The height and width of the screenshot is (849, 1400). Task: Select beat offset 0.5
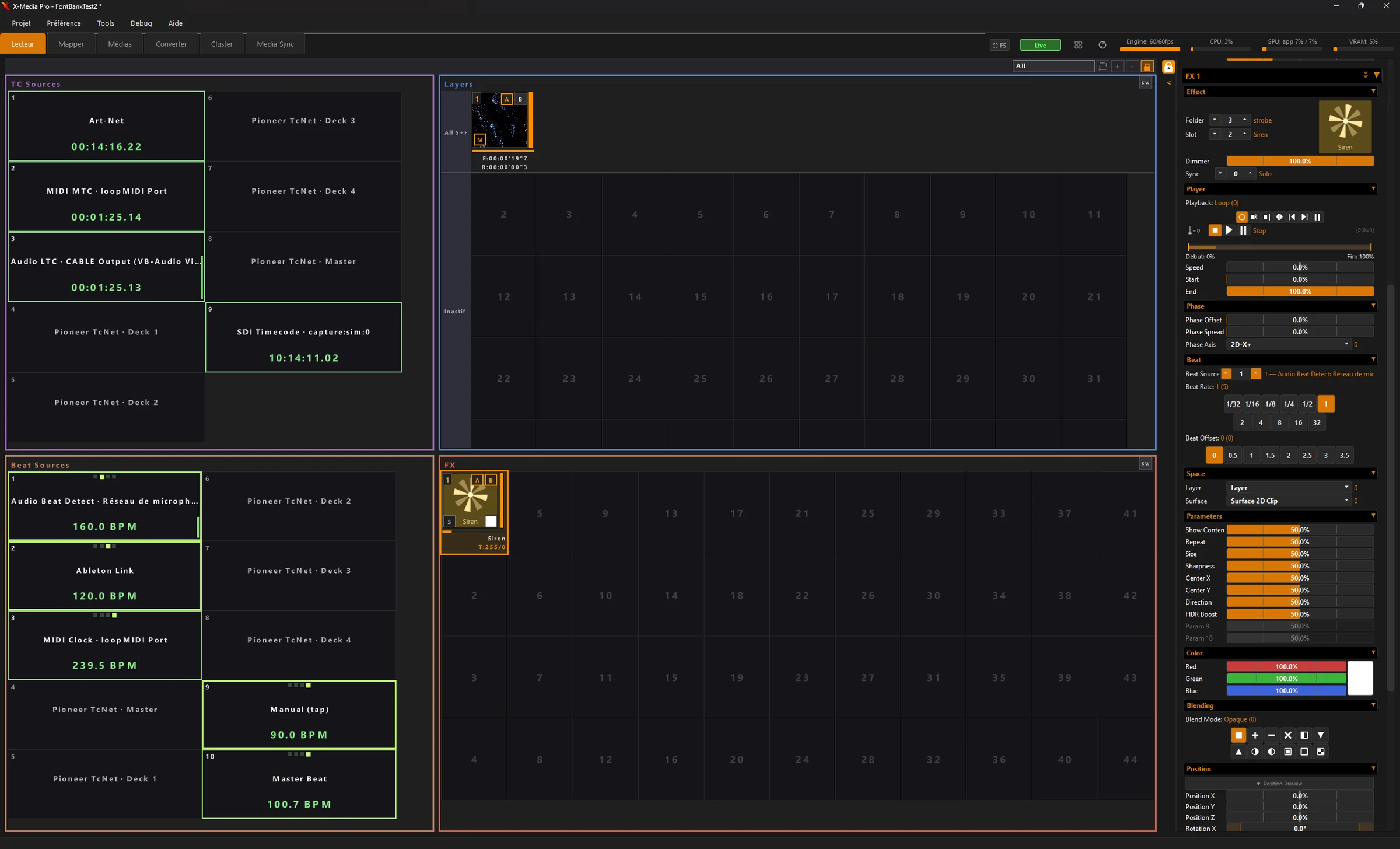(1232, 455)
